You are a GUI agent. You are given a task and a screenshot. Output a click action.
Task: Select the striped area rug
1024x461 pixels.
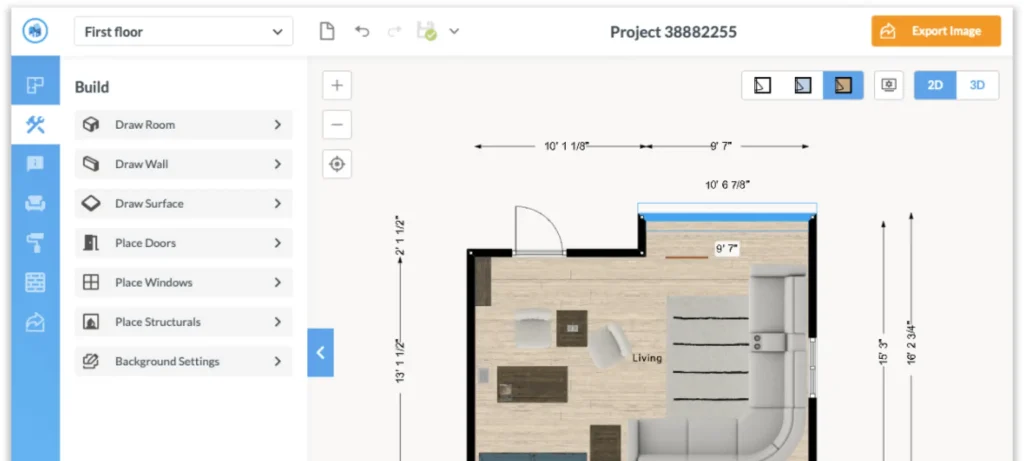(707, 357)
